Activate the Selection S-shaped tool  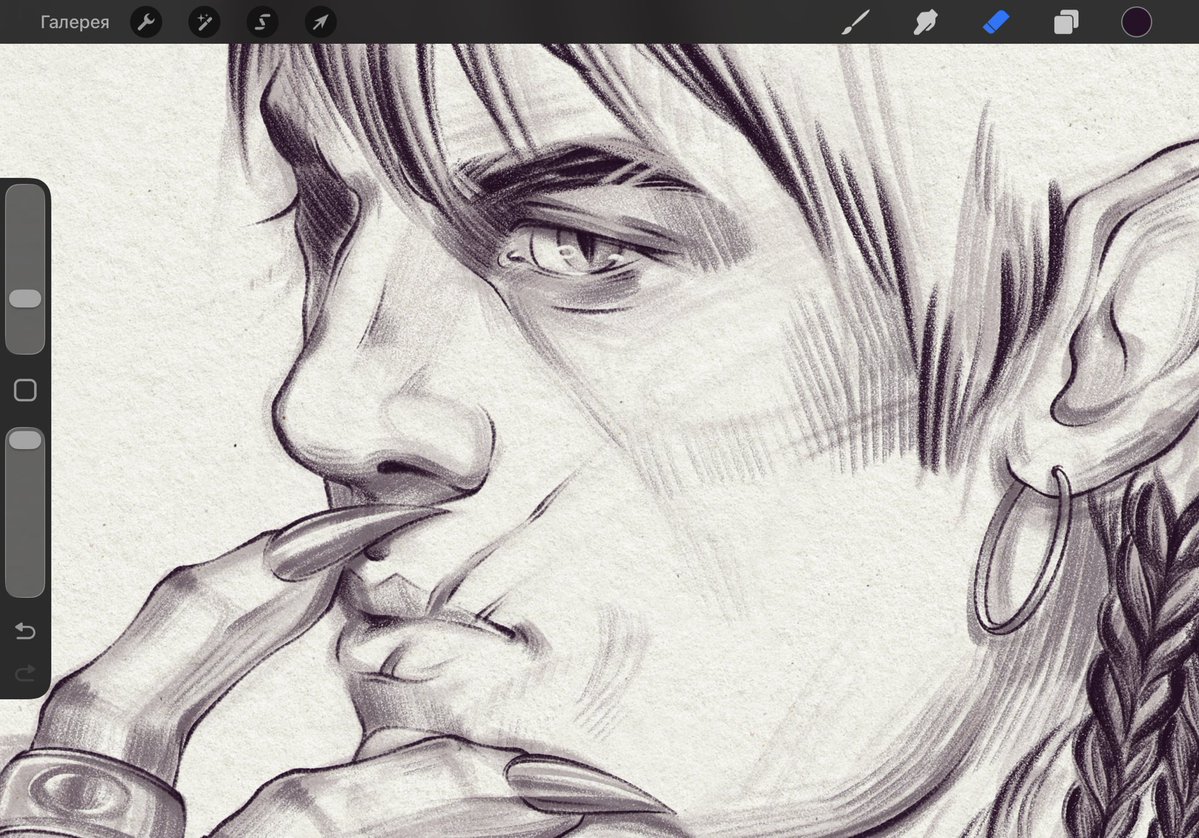(x=262, y=22)
